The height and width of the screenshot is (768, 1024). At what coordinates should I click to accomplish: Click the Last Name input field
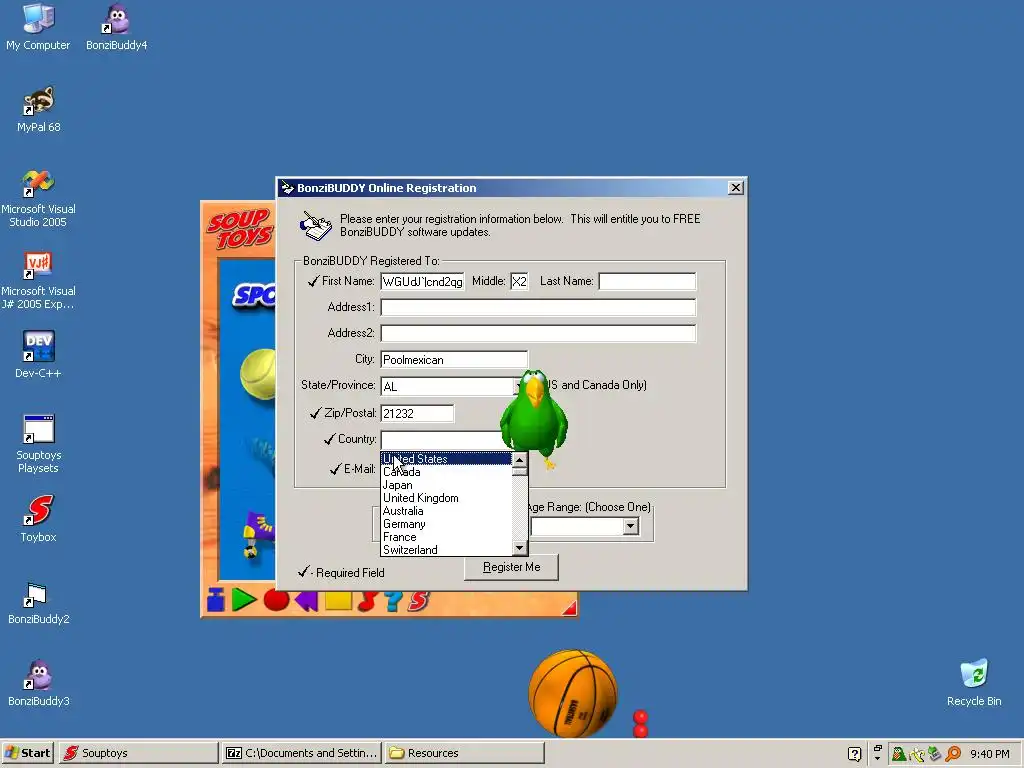647,281
